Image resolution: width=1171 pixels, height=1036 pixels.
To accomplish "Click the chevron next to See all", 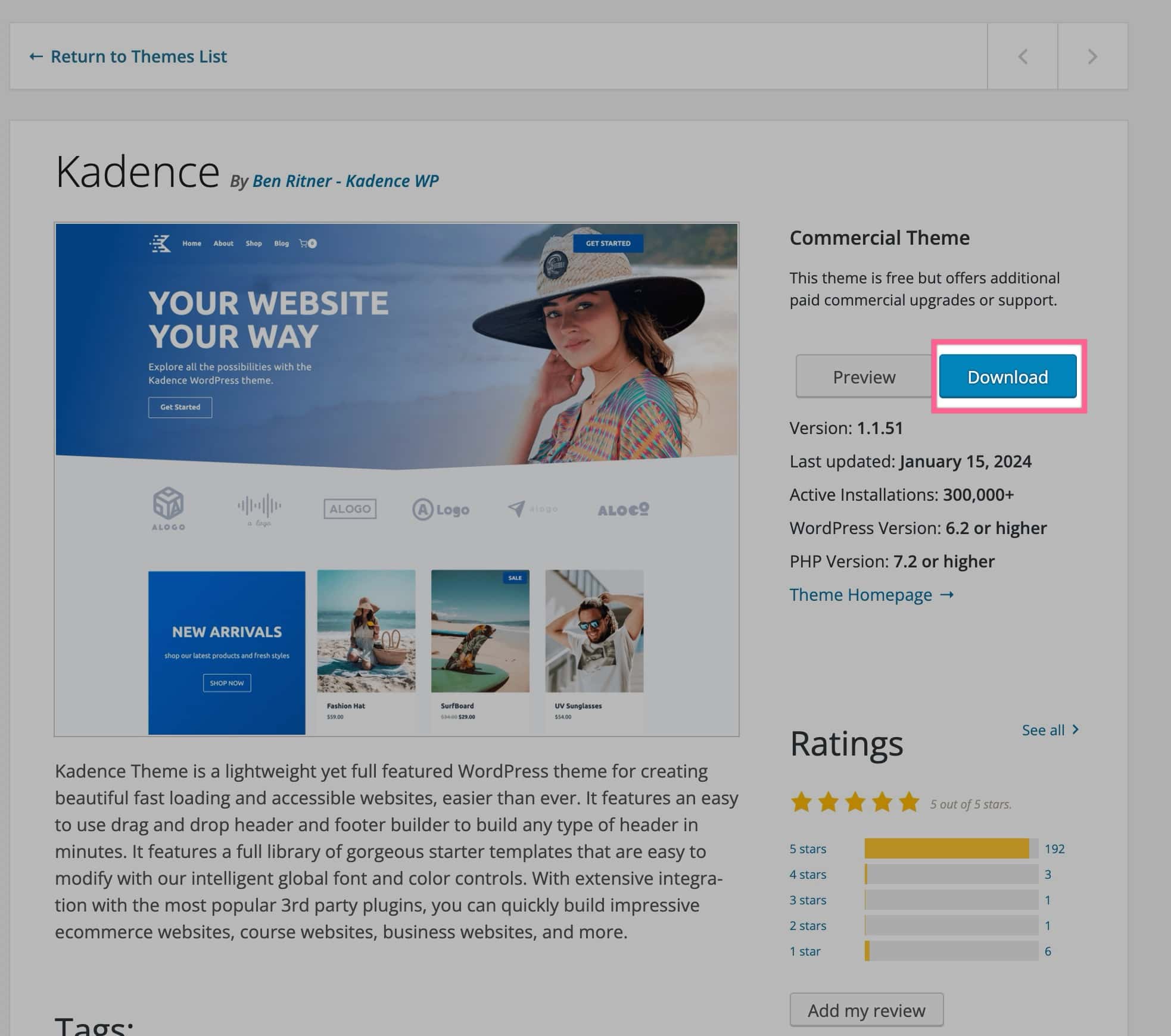I will 1076,729.
